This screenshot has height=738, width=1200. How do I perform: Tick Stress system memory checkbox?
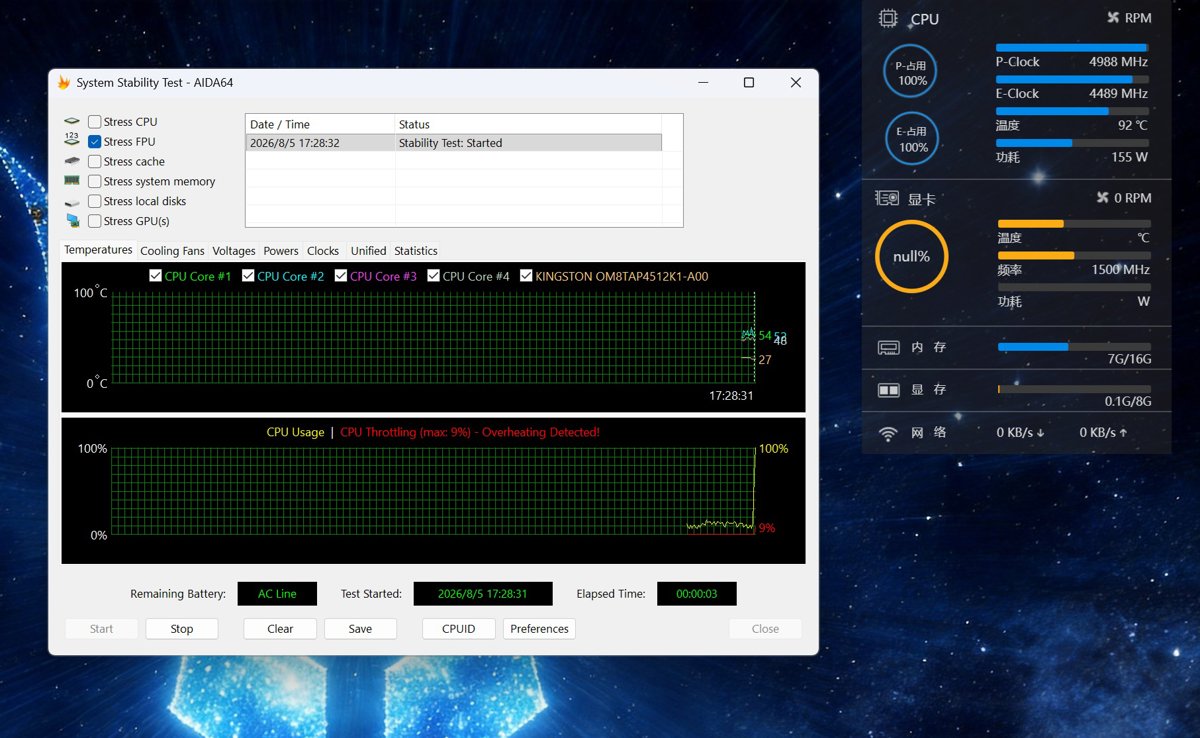95,182
